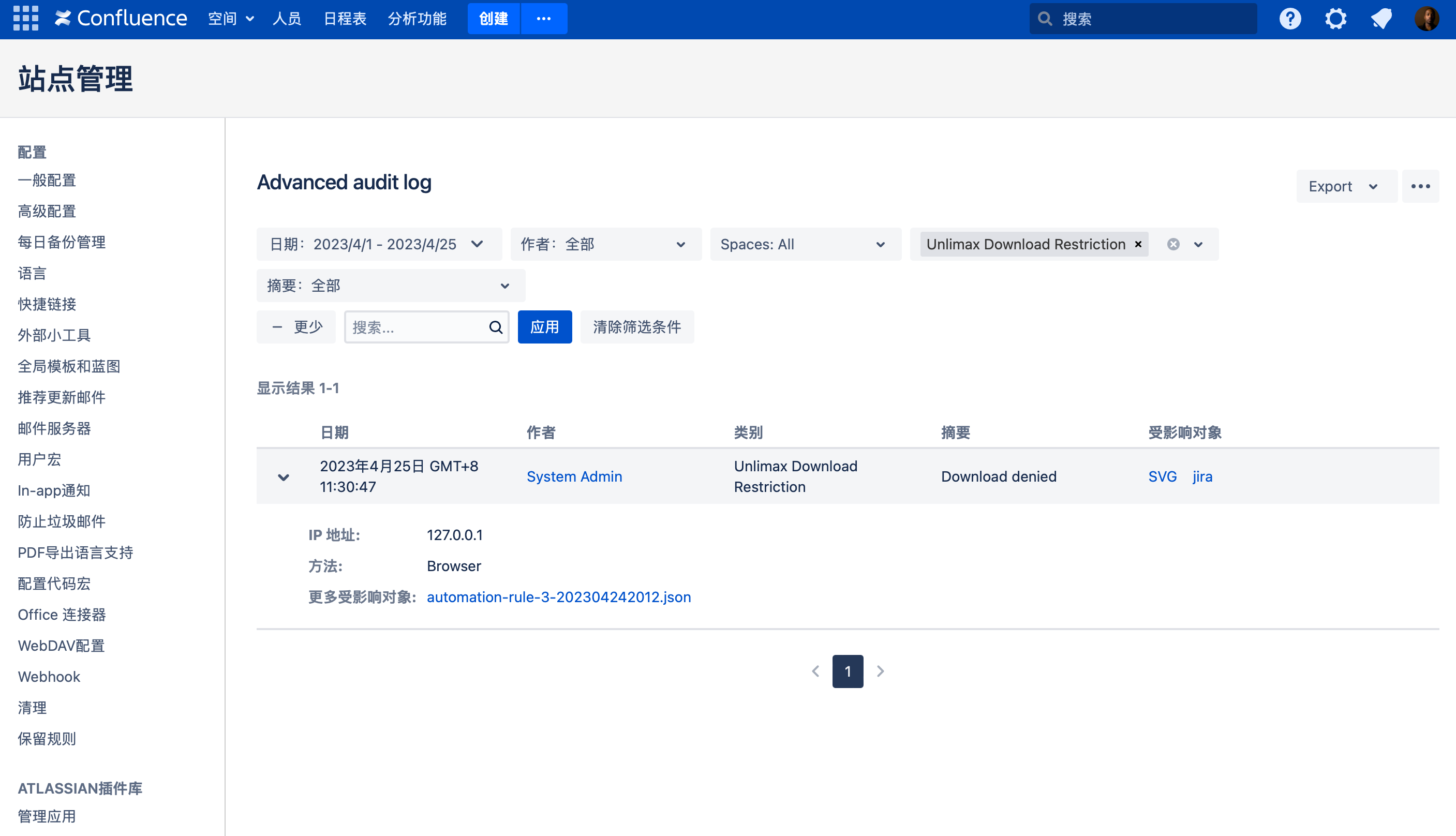Open the 空间 menu in top navigation
1456x836 pixels.
coord(231,19)
